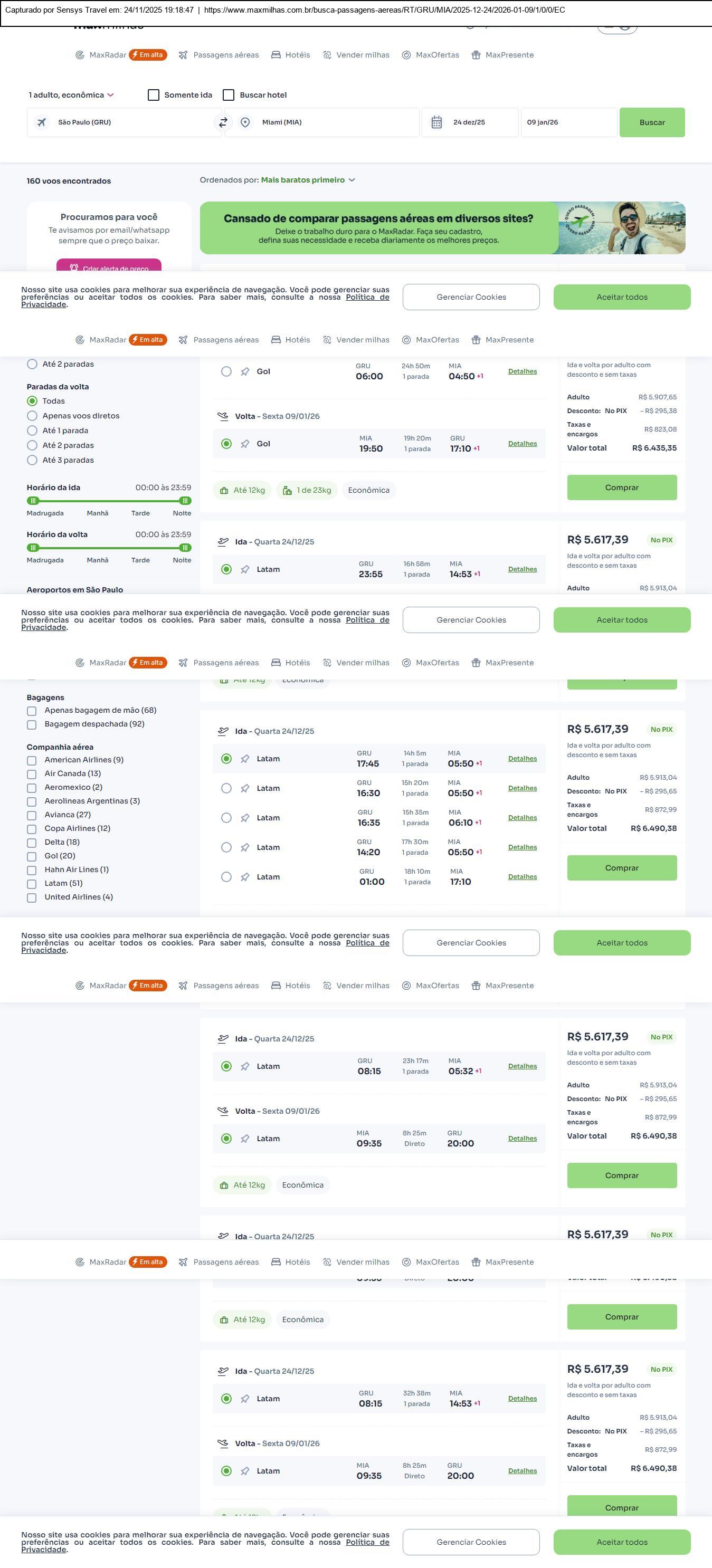This screenshot has height=1568, width=712.
Task: Click the location pin icon beside Miami (MIA)
Action: (245, 122)
